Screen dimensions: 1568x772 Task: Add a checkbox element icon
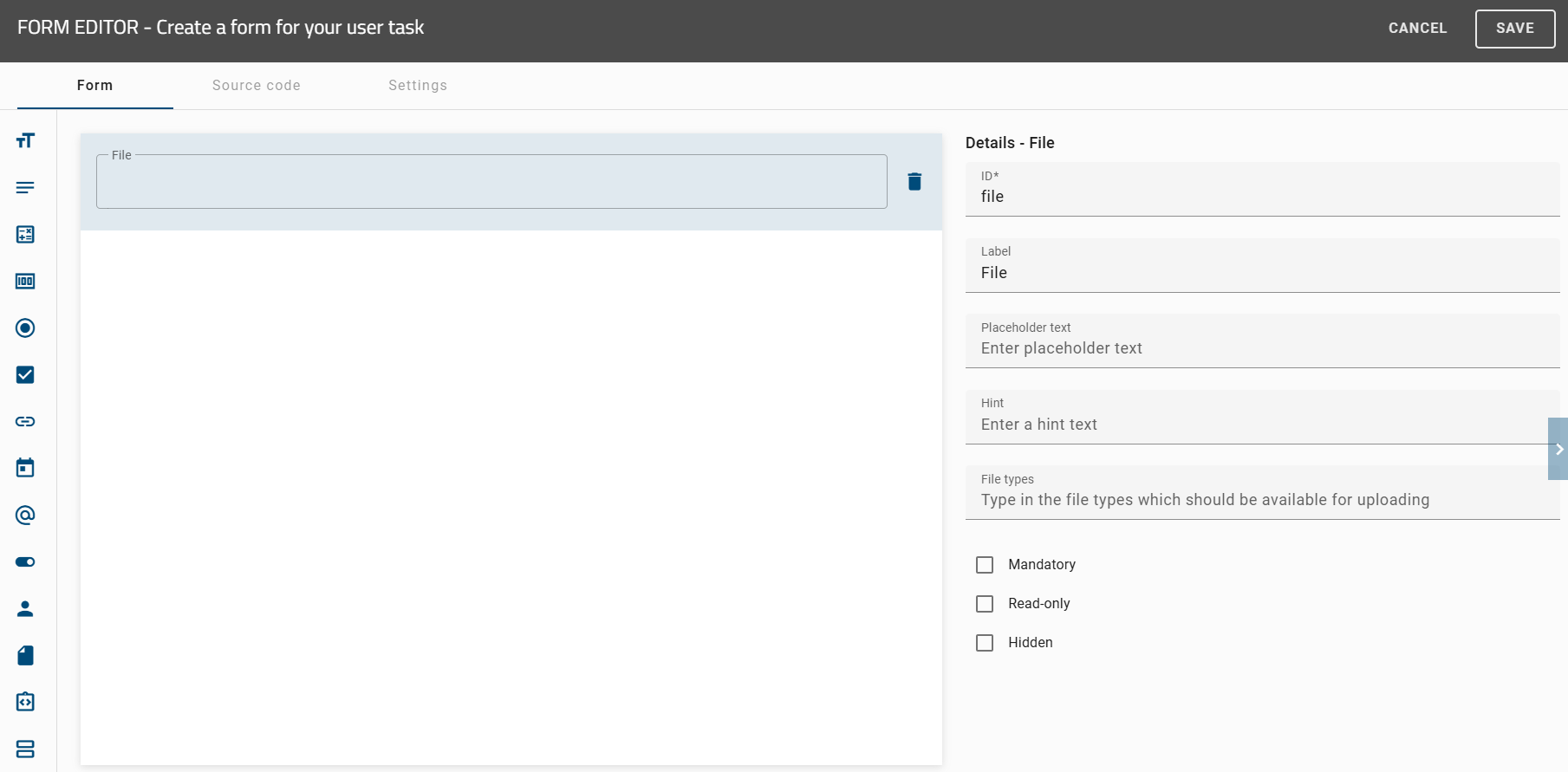(25, 374)
